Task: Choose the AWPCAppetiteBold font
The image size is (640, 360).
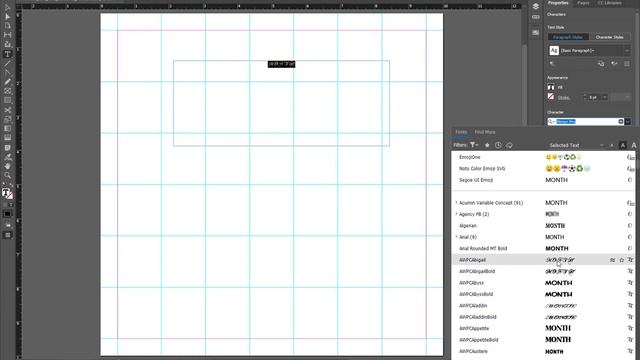Action: (x=543, y=340)
